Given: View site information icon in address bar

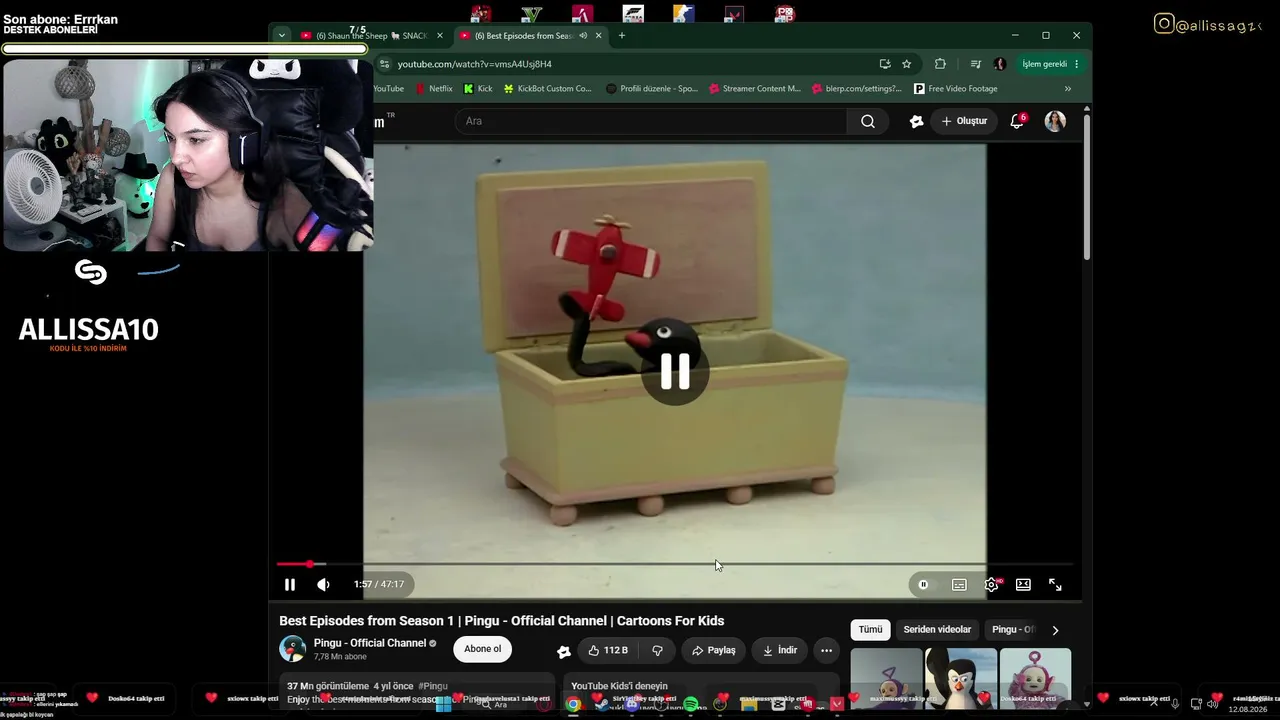Looking at the screenshot, I should [x=385, y=64].
